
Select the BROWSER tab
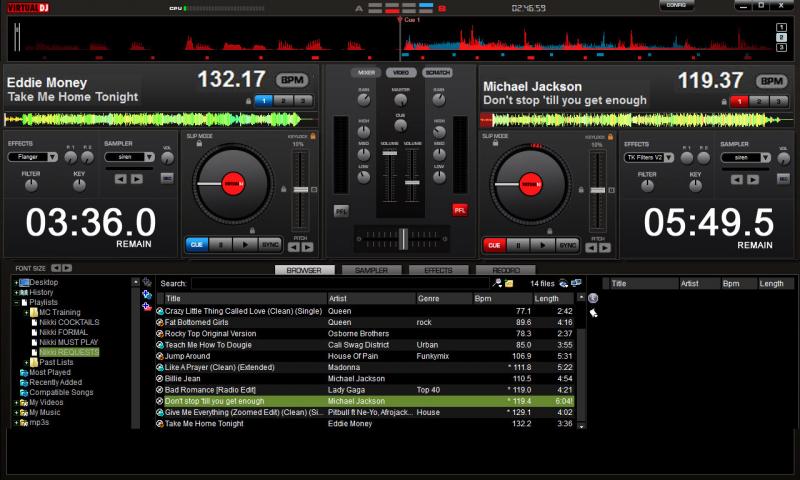[x=305, y=270]
